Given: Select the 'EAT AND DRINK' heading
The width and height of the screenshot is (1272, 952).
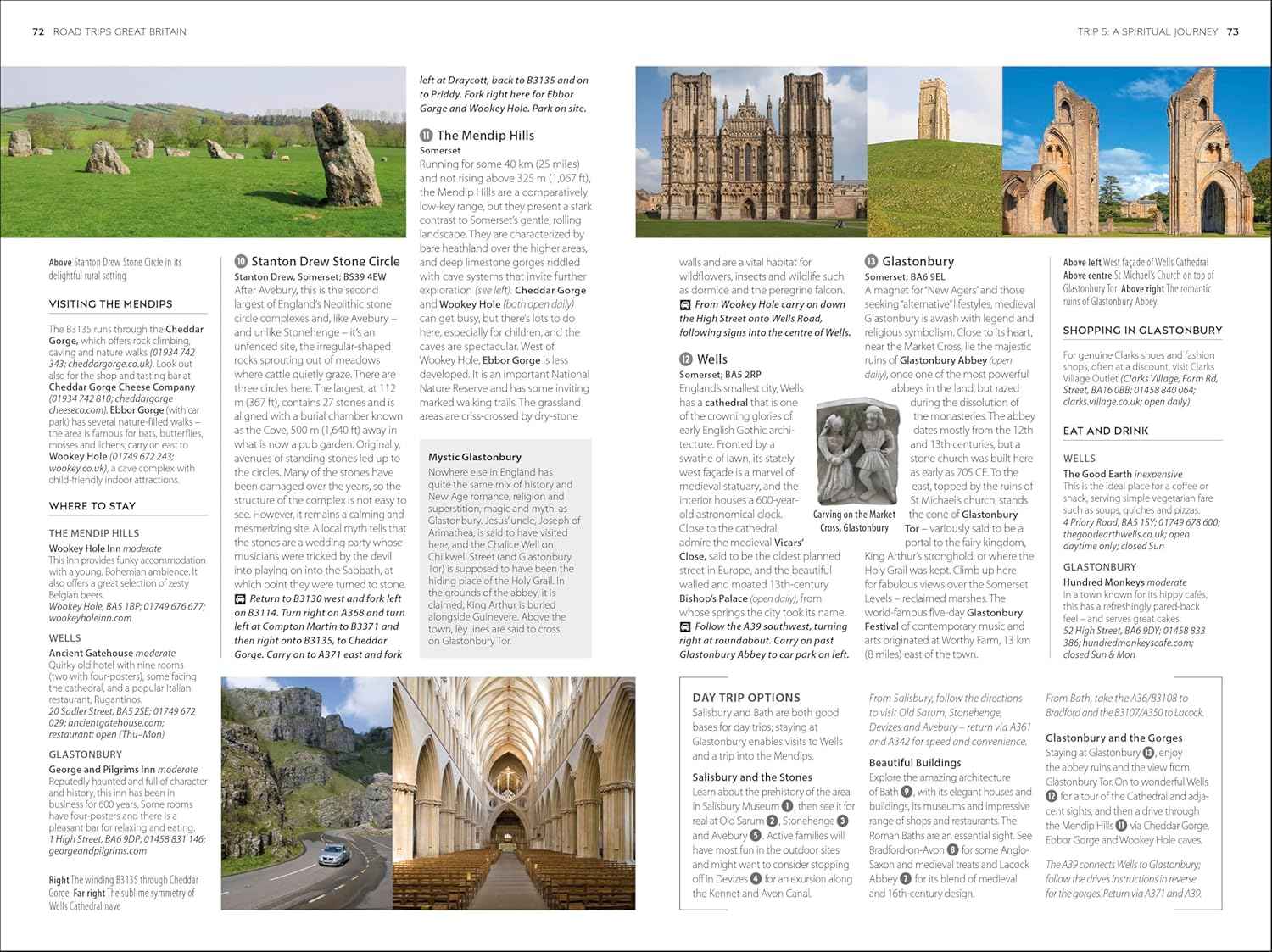Looking at the screenshot, I should (1106, 431).
